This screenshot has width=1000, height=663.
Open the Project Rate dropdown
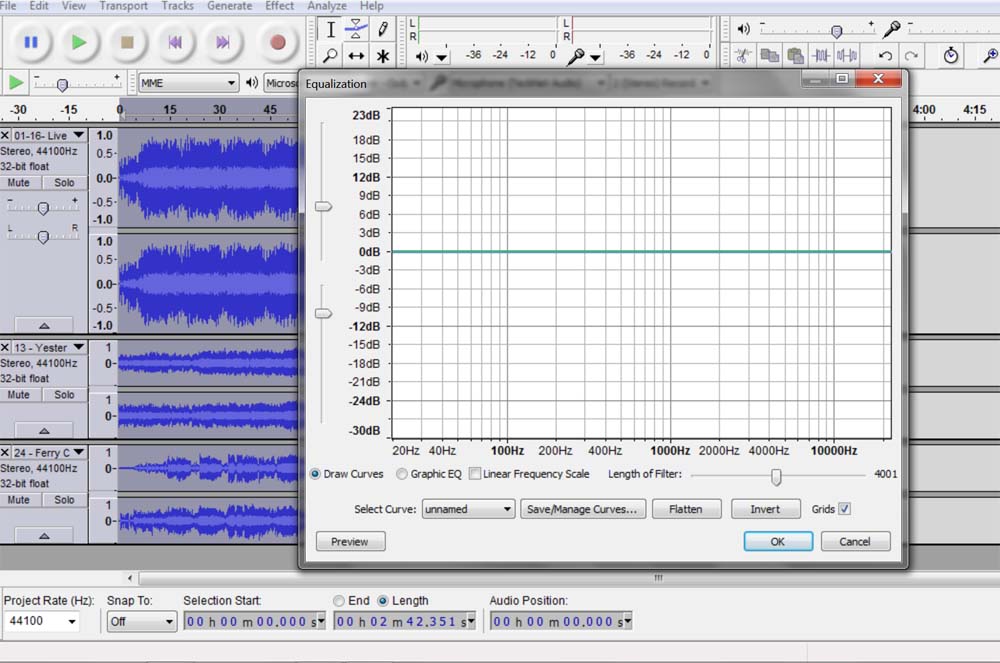(x=42, y=622)
